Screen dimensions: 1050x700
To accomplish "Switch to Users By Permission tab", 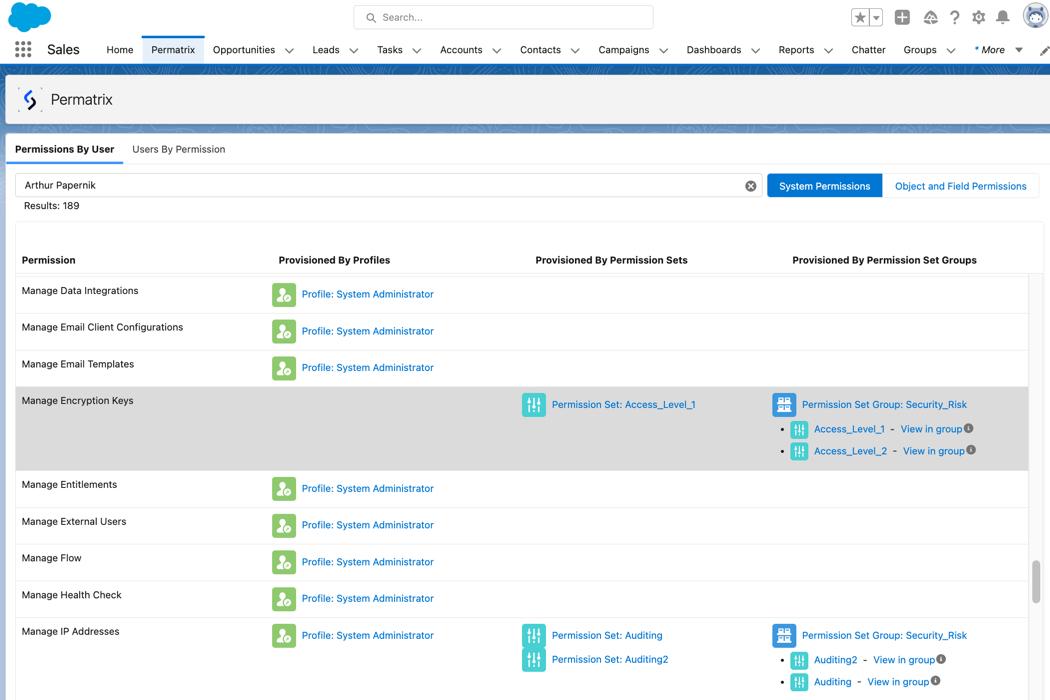I will 178,149.
